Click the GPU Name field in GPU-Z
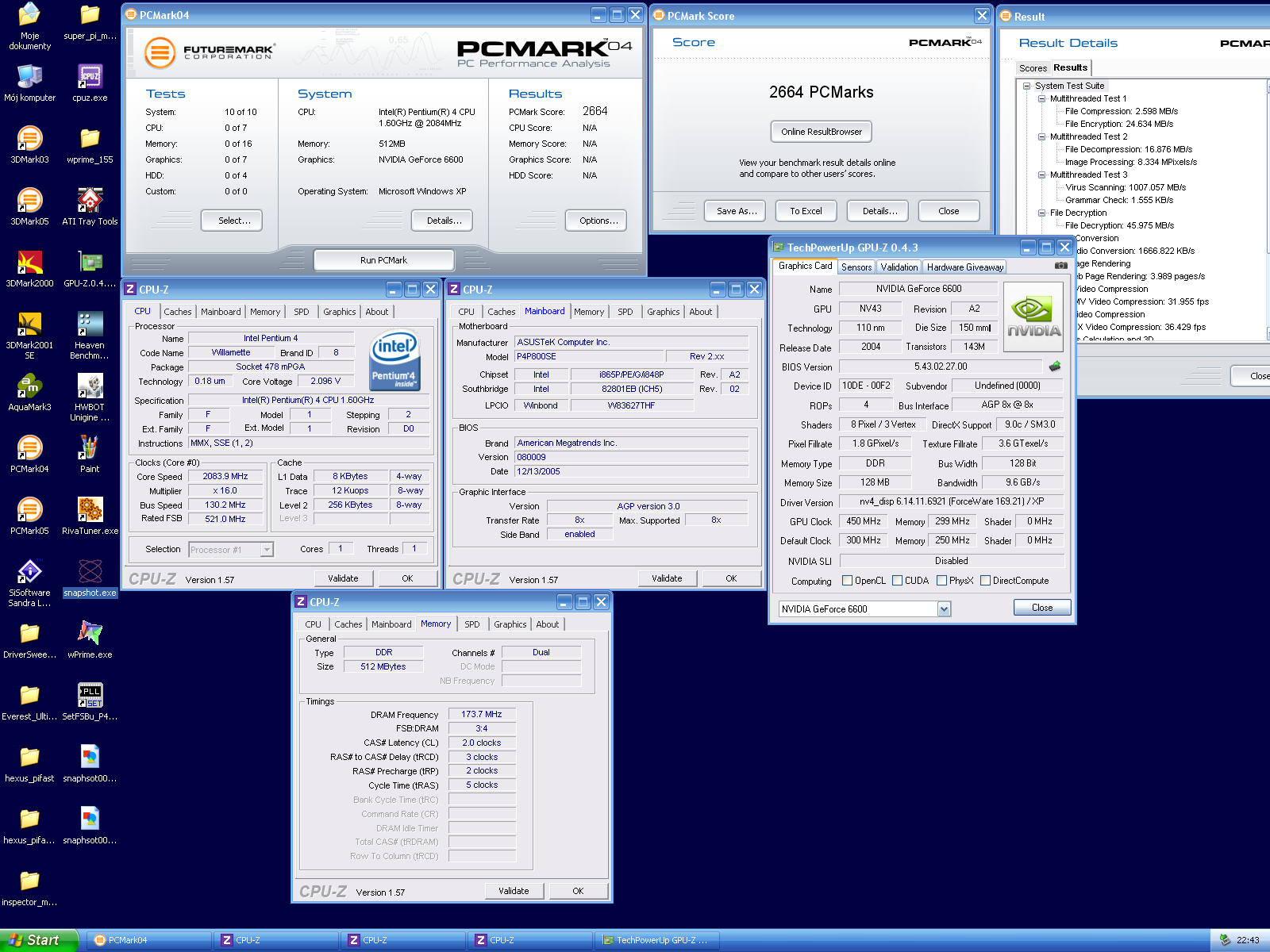Viewport: 1270px width, 952px height. click(x=918, y=289)
